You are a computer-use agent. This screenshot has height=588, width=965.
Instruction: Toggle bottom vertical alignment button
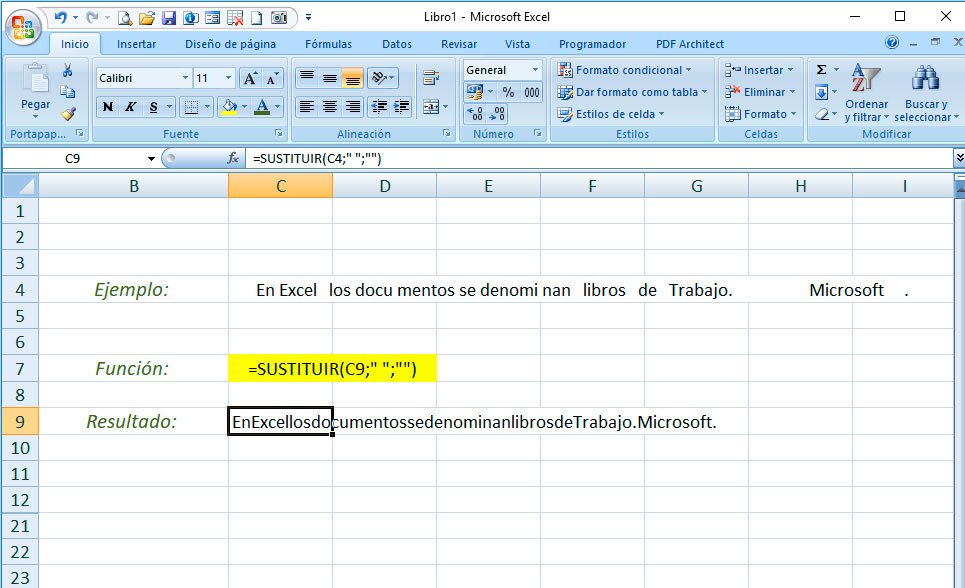point(353,78)
